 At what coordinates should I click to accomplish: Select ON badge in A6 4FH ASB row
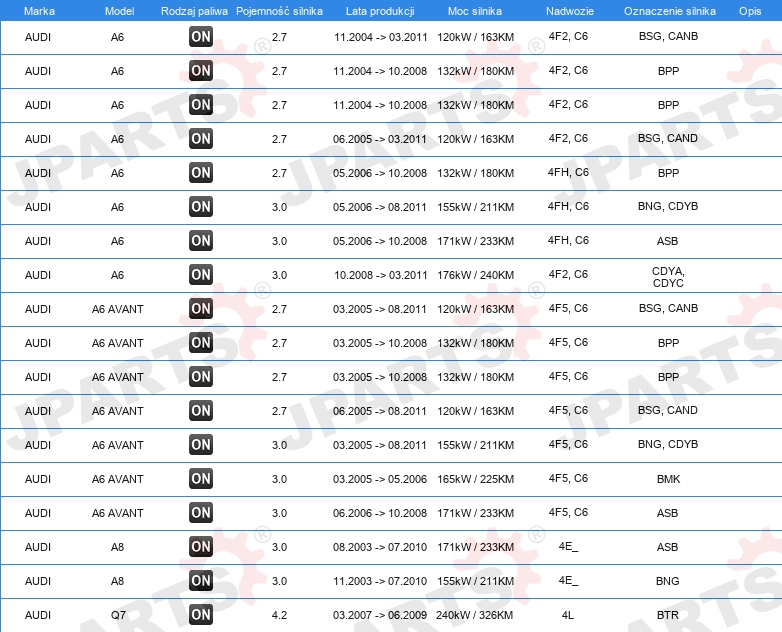click(201, 240)
